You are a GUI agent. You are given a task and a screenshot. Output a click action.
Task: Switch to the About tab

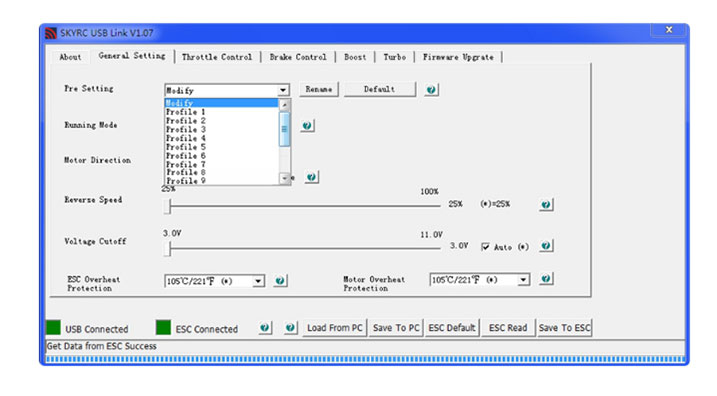point(70,57)
